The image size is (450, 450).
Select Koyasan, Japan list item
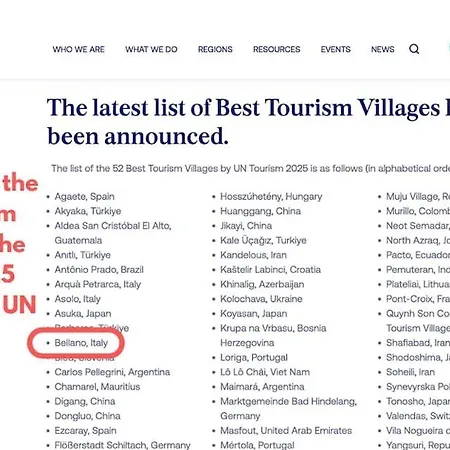253,314
